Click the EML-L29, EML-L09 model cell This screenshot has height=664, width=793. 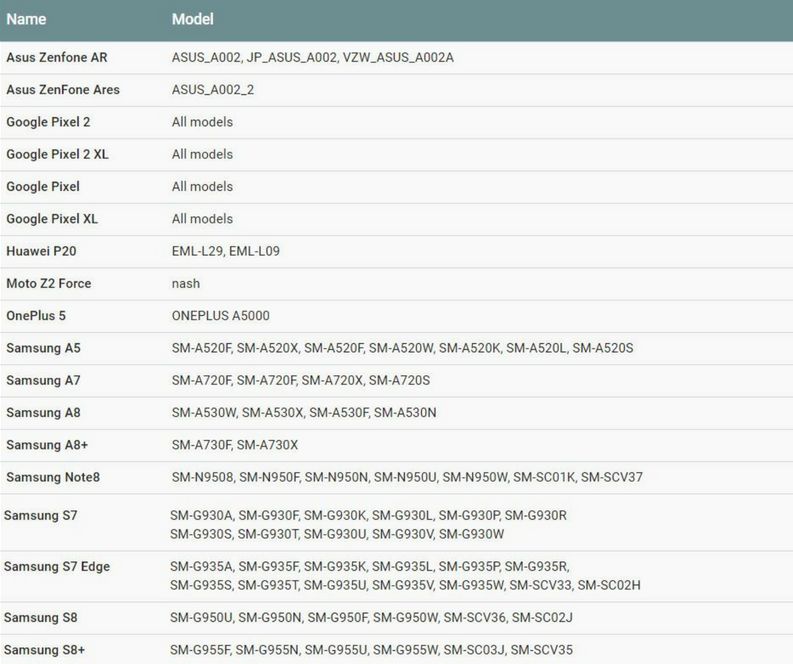tap(226, 251)
